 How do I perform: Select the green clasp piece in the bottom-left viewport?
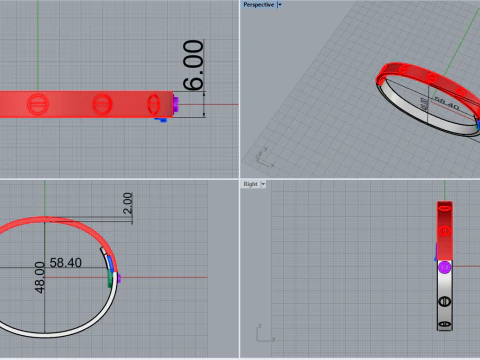pos(110,279)
